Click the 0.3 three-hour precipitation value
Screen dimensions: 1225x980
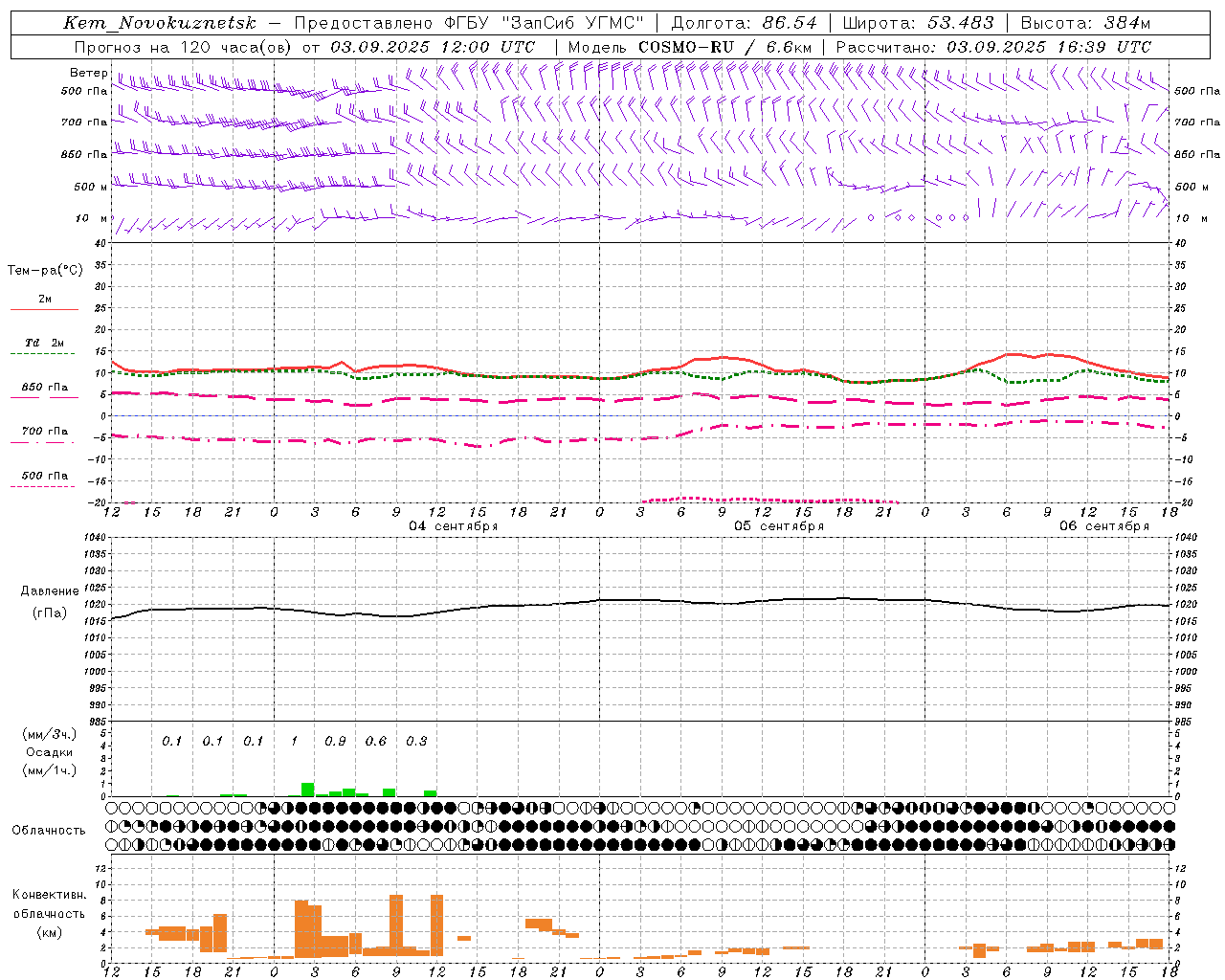pyautogui.click(x=416, y=741)
